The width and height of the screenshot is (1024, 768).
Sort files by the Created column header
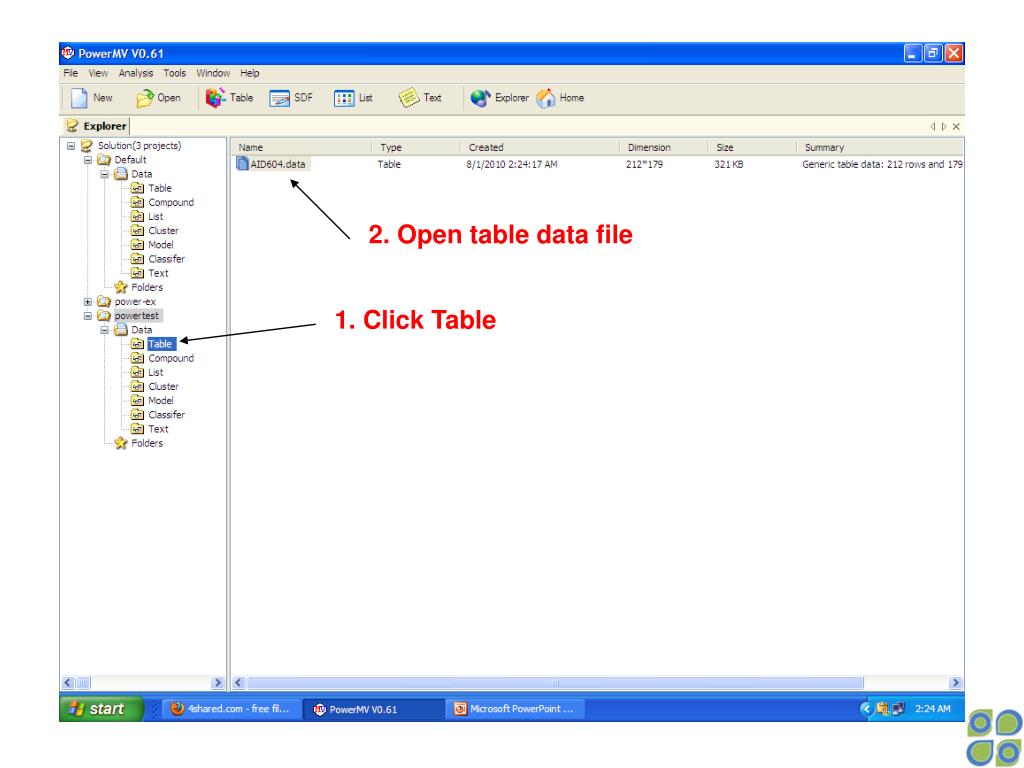click(539, 148)
